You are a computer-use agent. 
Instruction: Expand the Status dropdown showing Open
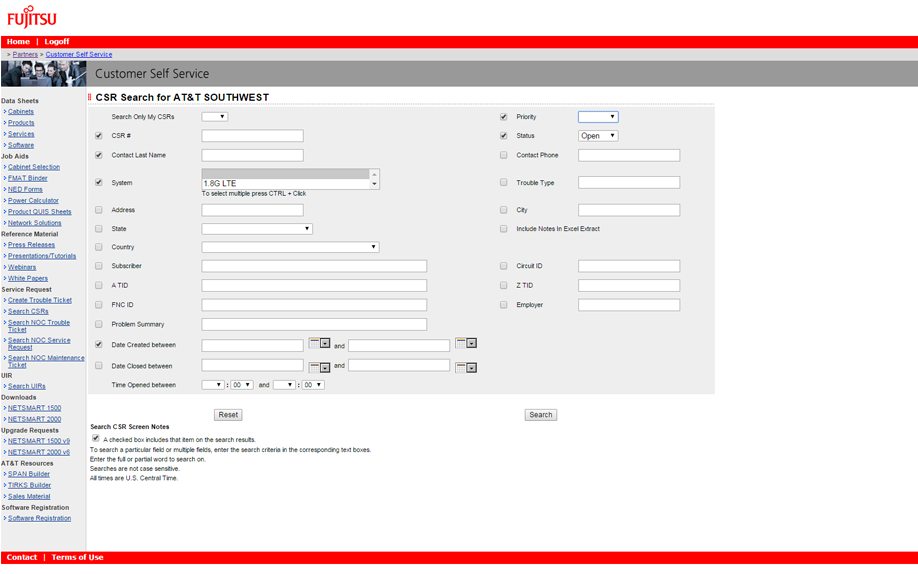[598, 136]
